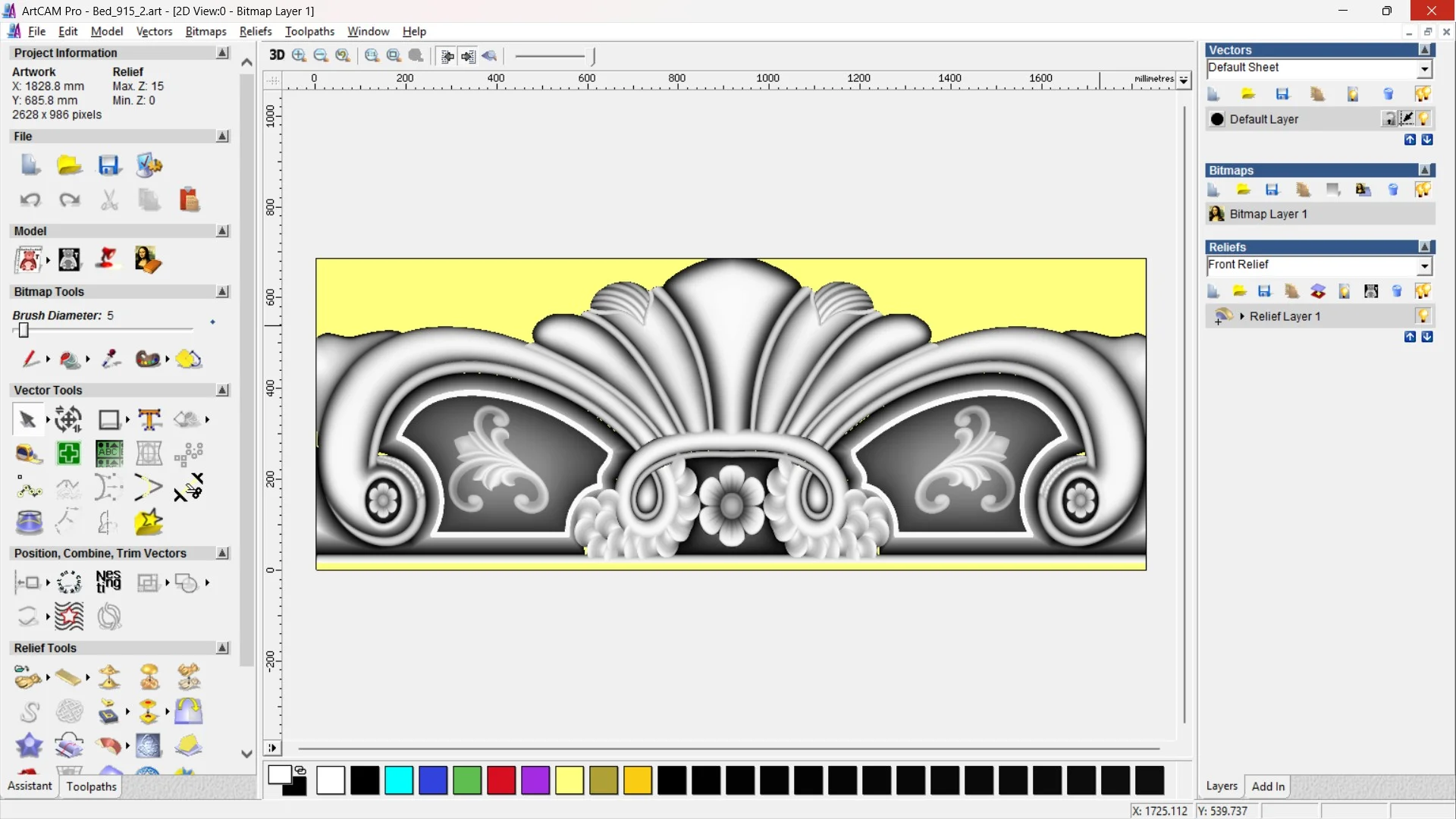1456x819 pixels.
Task: Pick the red color swatch
Action: tap(500, 780)
